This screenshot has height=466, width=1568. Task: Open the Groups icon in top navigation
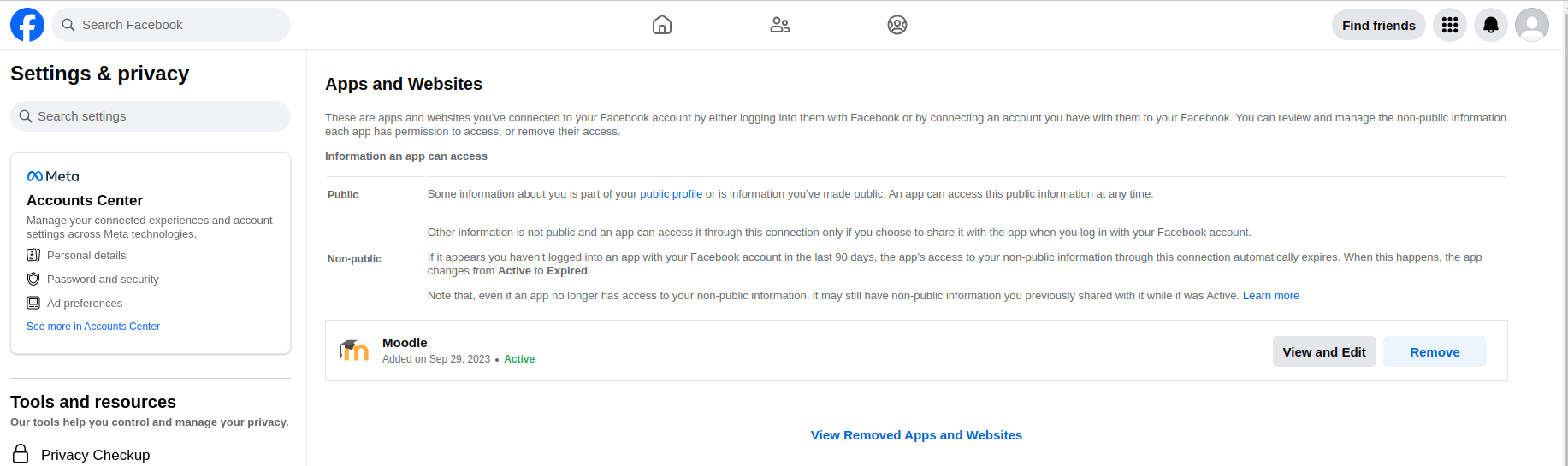point(897,25)
